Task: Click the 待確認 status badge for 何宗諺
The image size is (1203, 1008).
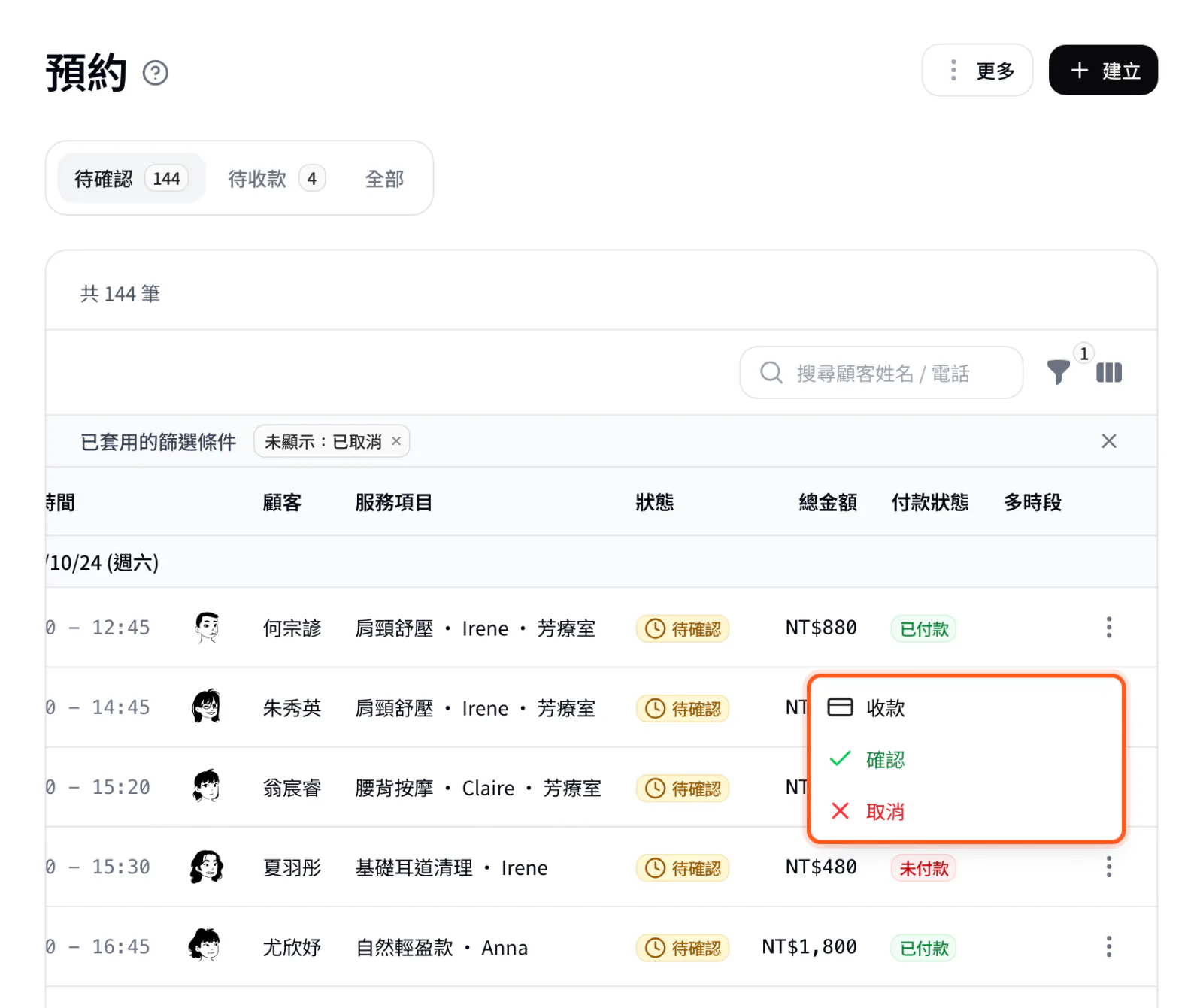Action: [683, 628]
